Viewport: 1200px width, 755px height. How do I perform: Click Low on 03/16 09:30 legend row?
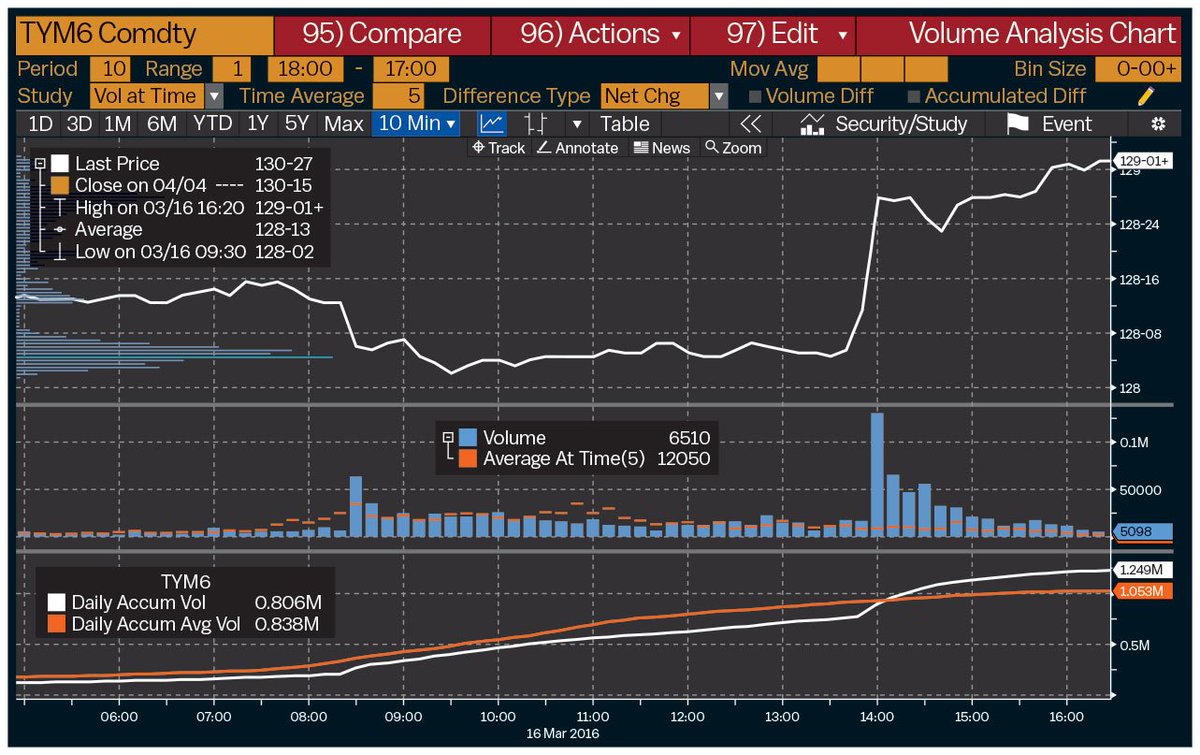tap(184, 252)
